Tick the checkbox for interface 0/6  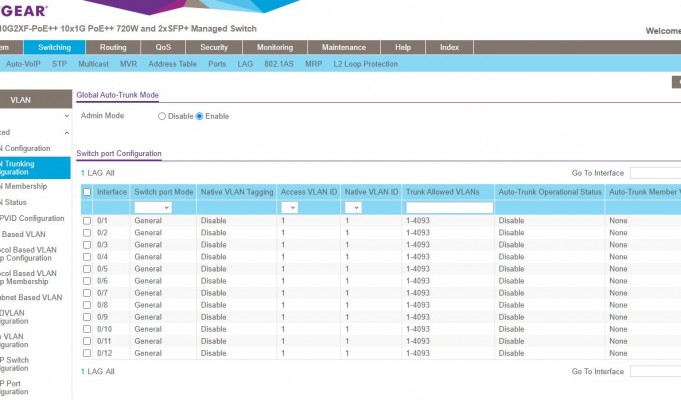pyautogui.click(x=87, y=281)
